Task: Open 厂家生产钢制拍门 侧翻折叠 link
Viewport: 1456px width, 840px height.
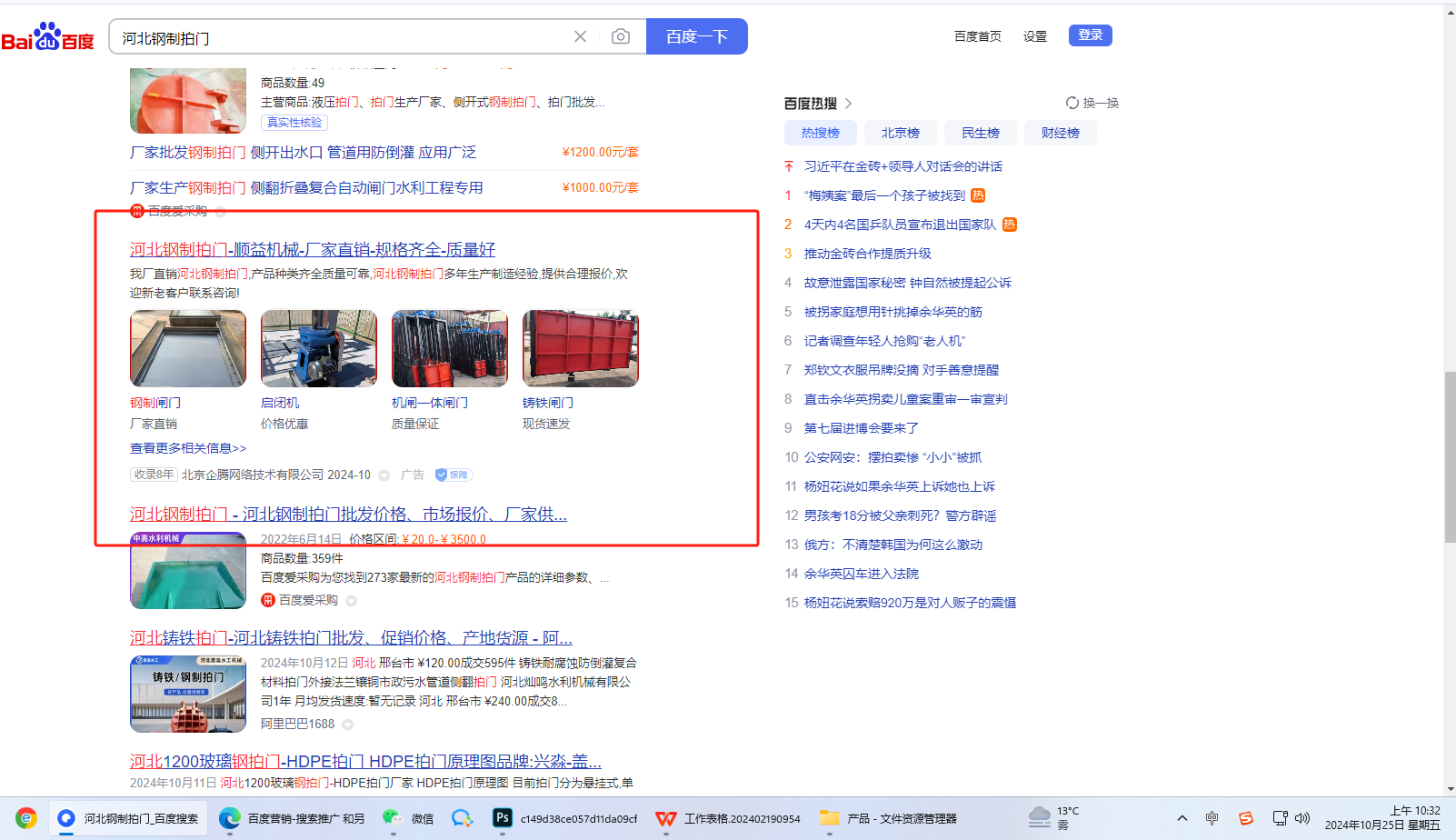Action: click(306, 187)
